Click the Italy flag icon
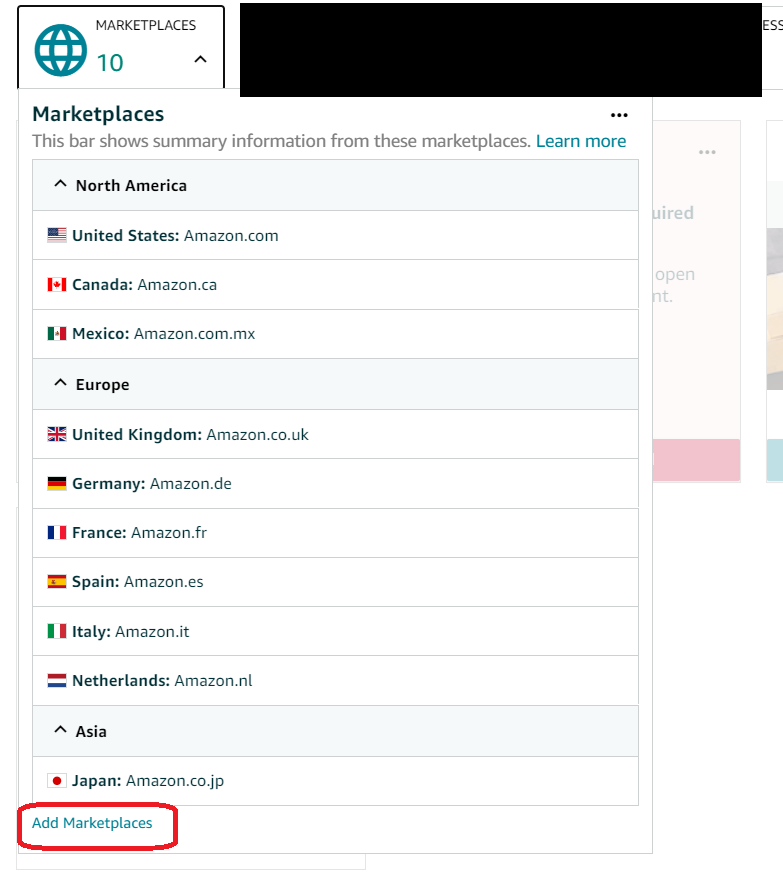 pos(57,631)
